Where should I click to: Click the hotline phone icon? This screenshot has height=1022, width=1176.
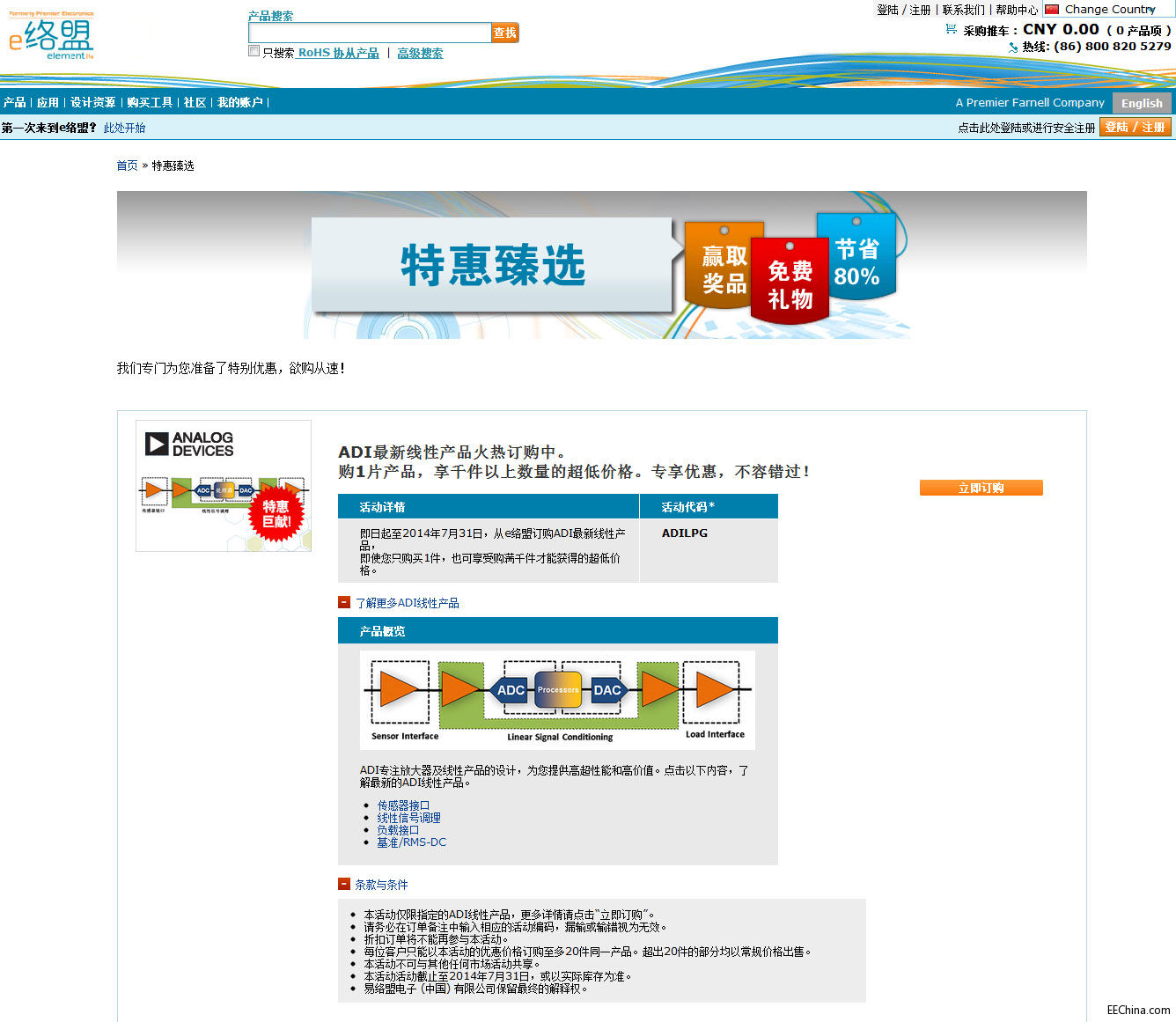click(1013, 48)
